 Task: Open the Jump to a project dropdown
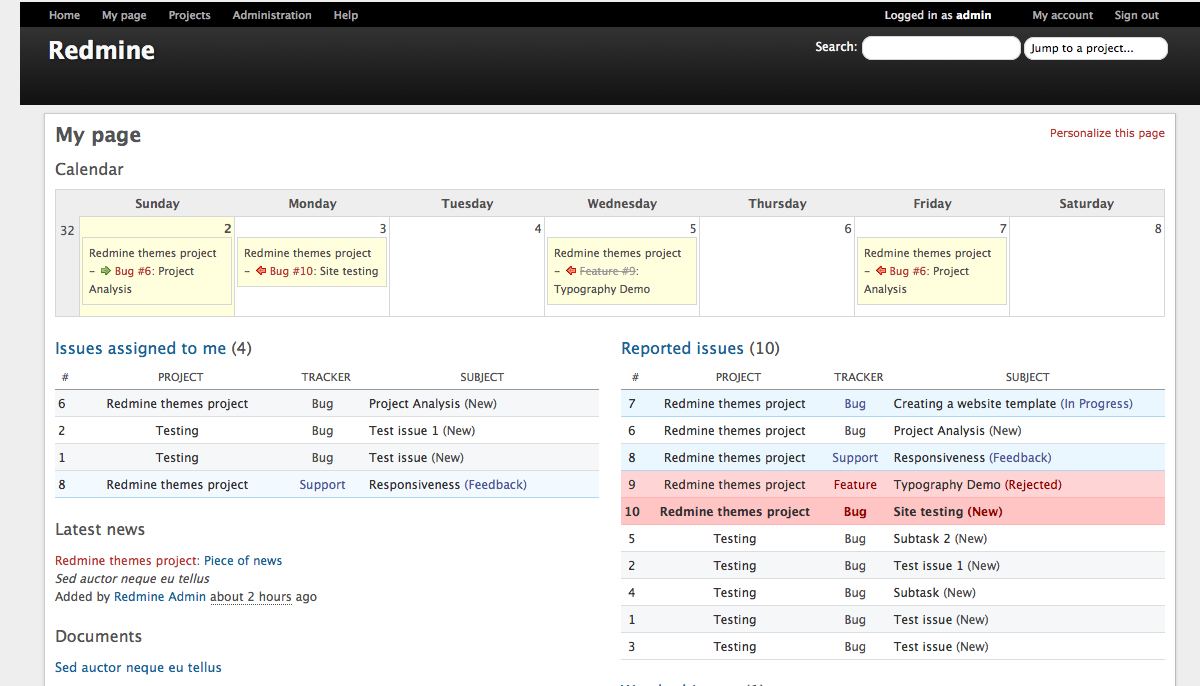[x=1095, y=48]
